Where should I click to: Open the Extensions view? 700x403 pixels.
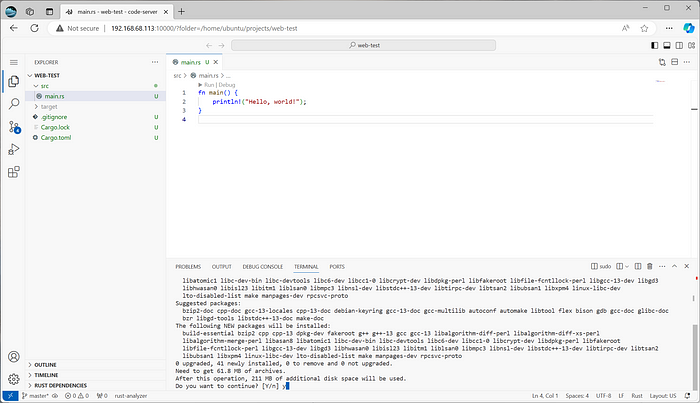[14, 171]
